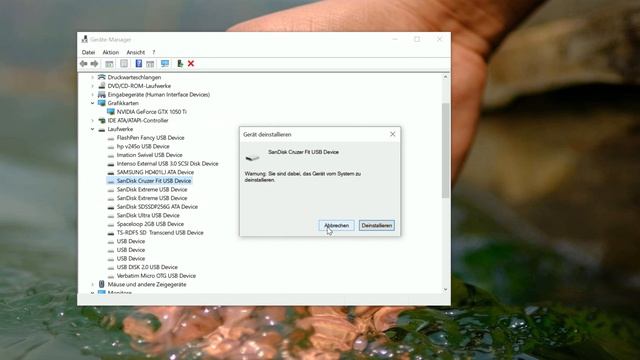Maximize the Geräte-Manager window
The height and width of the screenshot is (360, 640).
417,39
